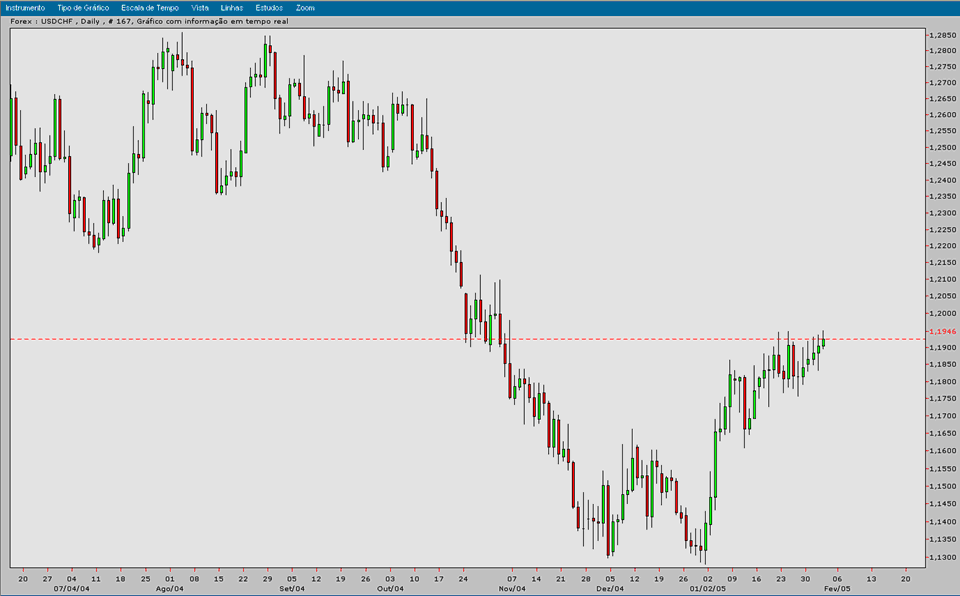
Task: Click the Ago/04 label on the date axis
Action: 170,589
